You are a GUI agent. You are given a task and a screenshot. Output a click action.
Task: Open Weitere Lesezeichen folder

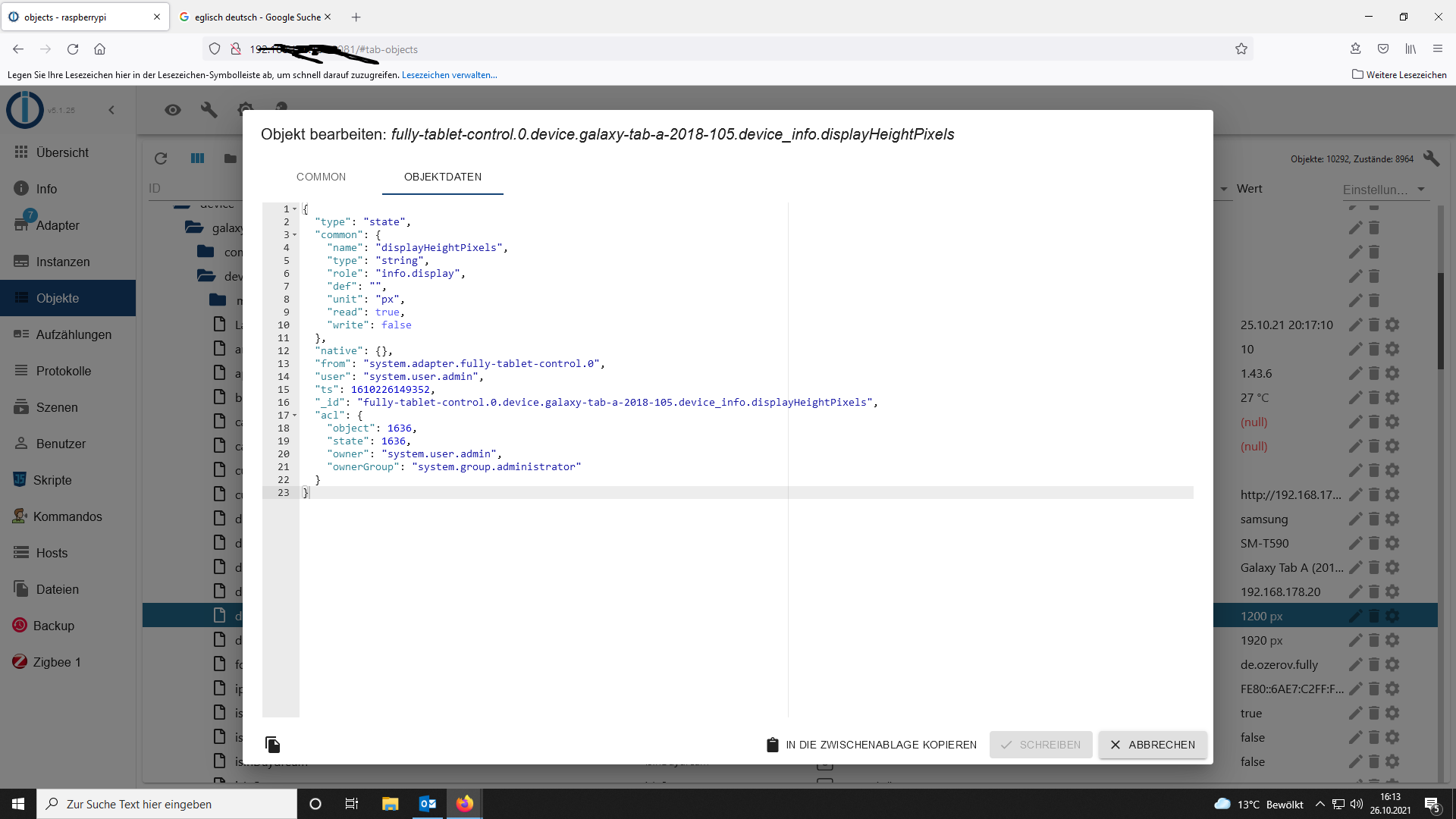(x=1399, y=75)
